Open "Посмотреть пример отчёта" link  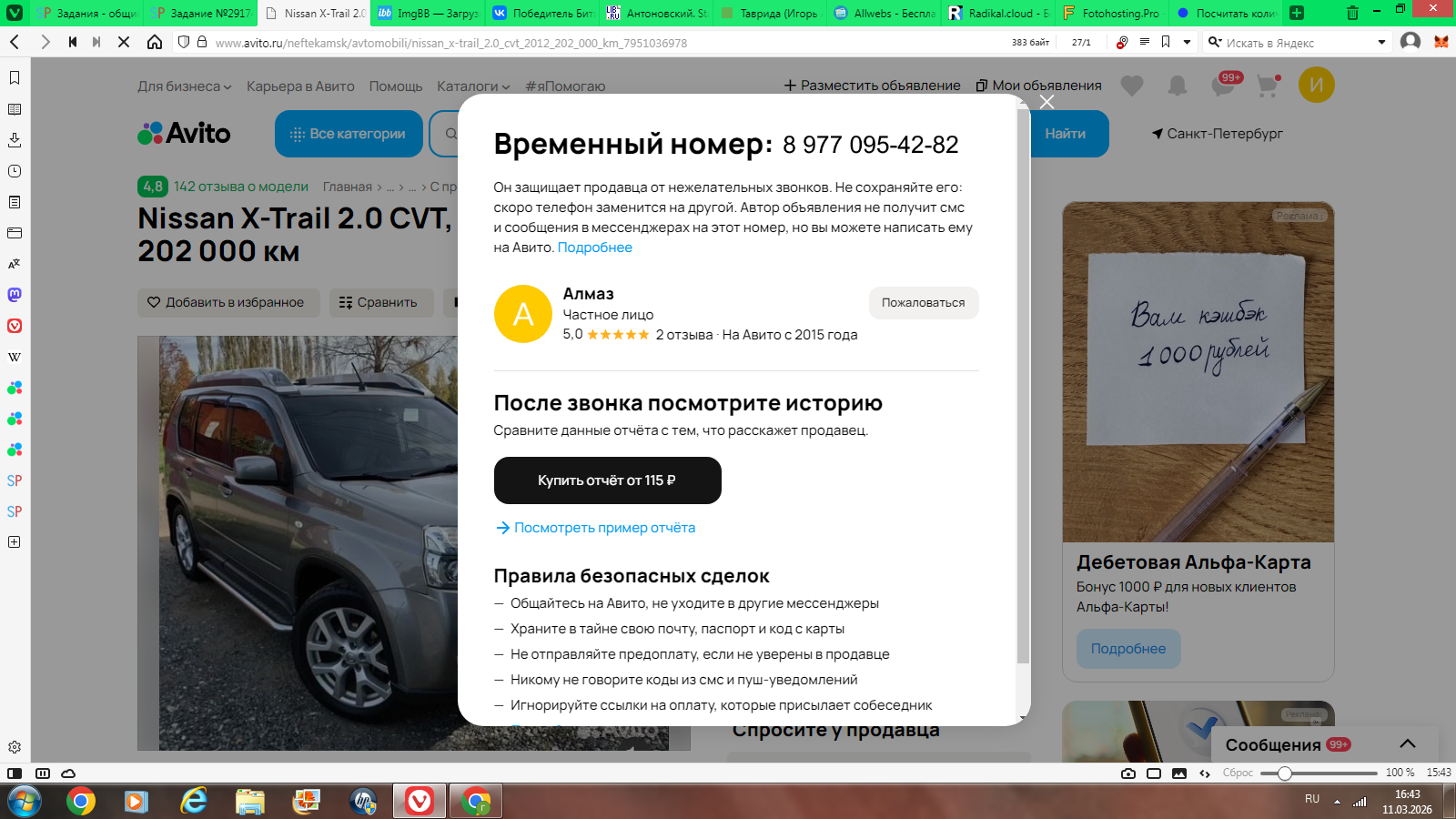tap(595, 528)
